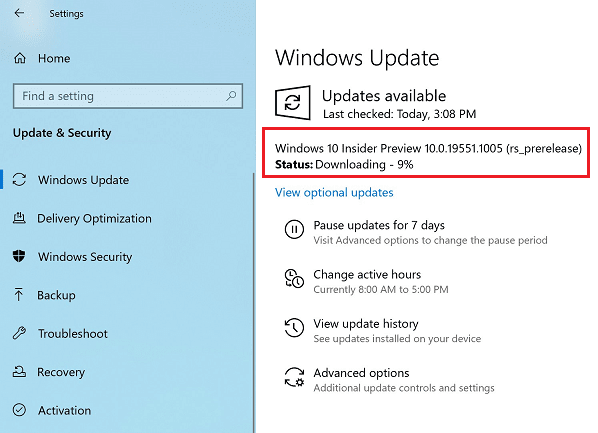Click the Updates available heading
The width and height of the screenshot is (598, 433).
(x=384, y=96)
